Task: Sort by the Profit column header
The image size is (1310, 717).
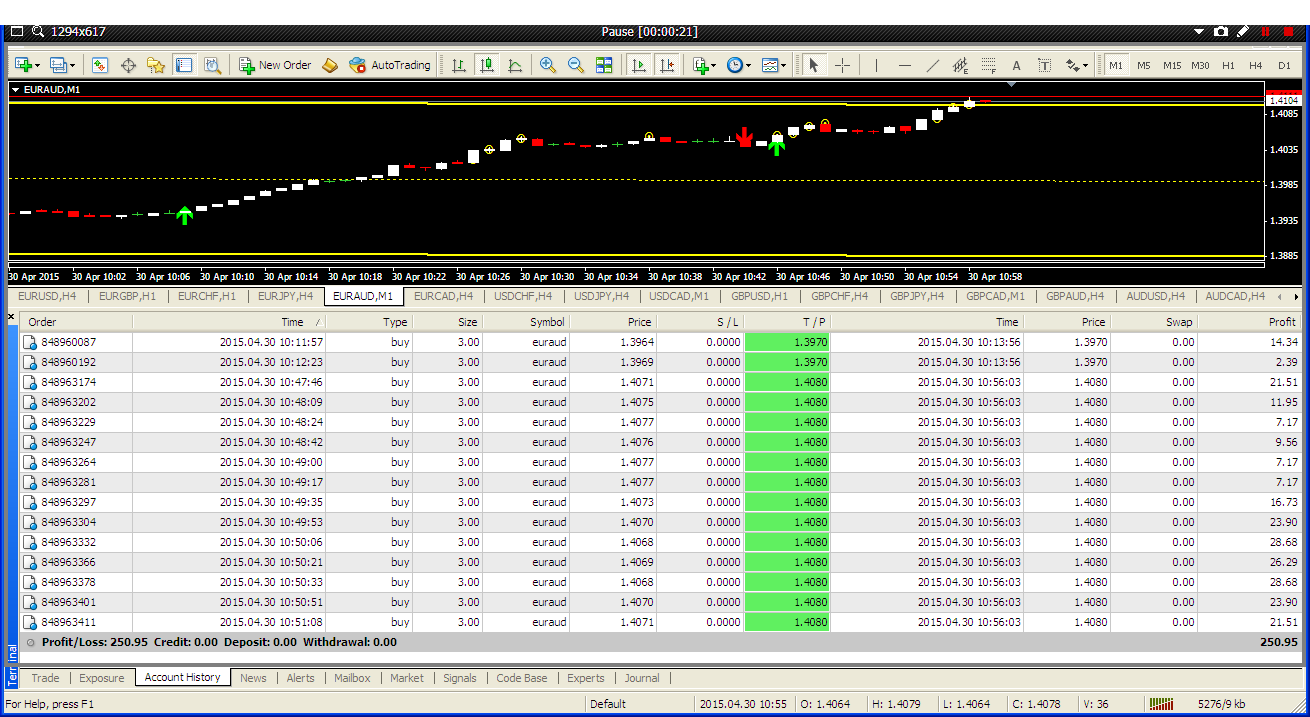Action: coord(1250,322)
